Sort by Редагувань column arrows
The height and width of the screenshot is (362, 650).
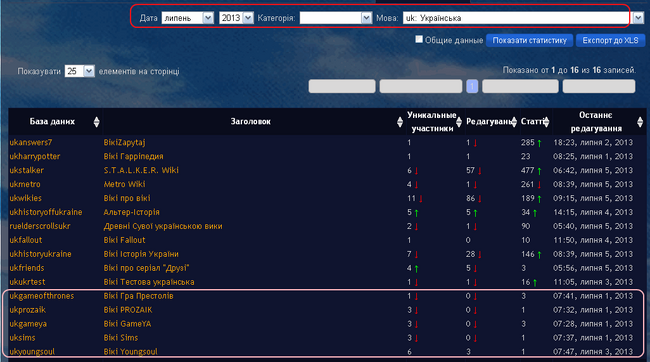pyautogui.click(x=514, y=122)
